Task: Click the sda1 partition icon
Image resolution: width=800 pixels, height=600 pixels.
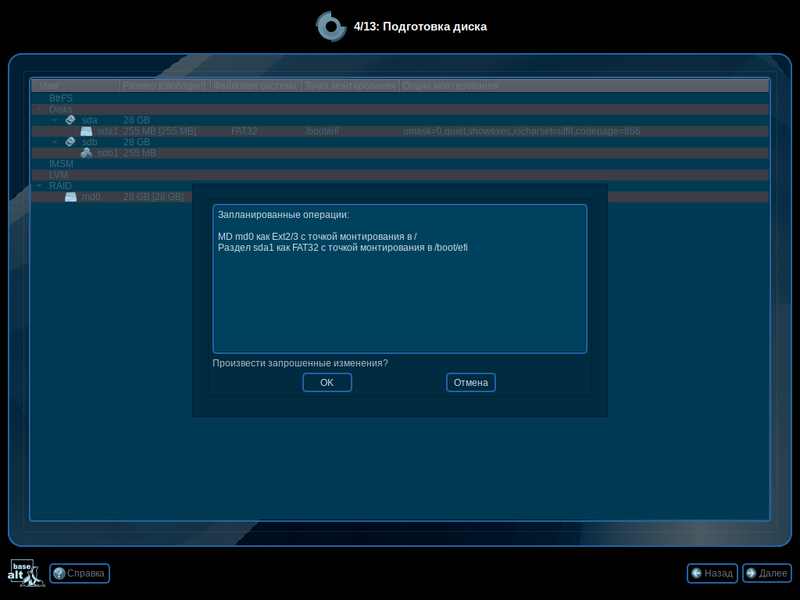Action: click(86, 131)
